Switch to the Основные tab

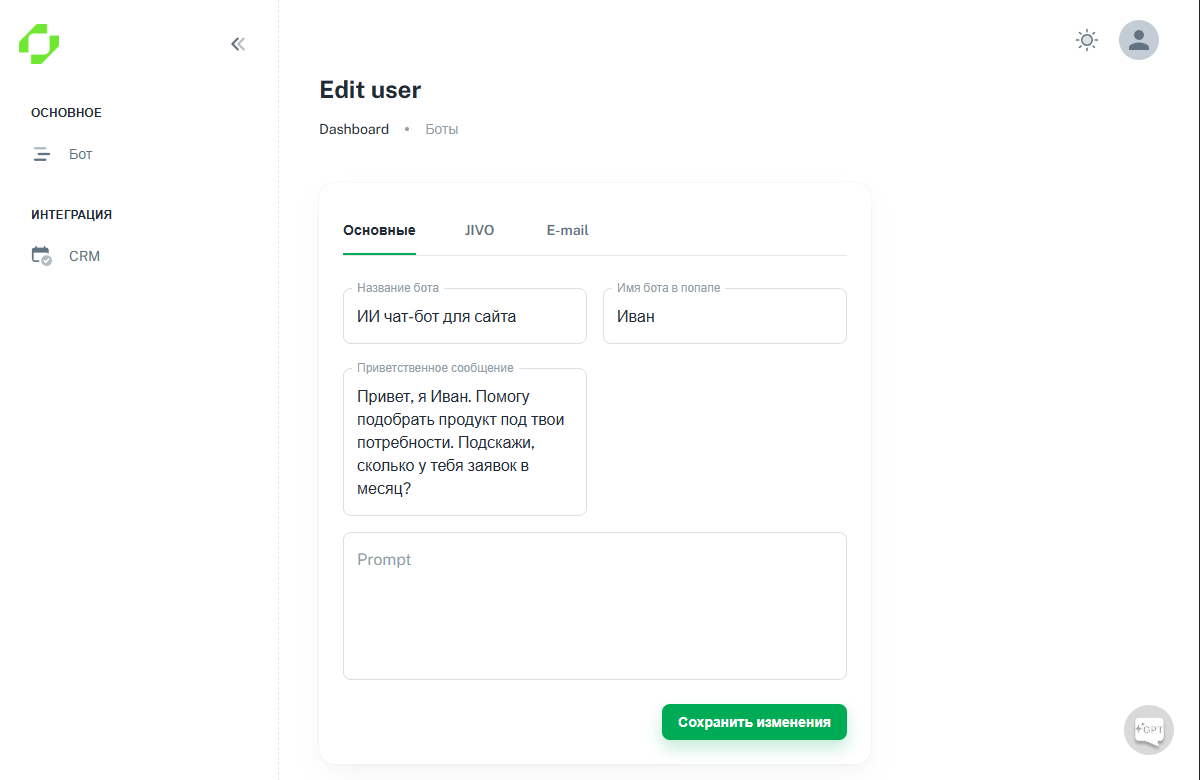pos(379,230)
